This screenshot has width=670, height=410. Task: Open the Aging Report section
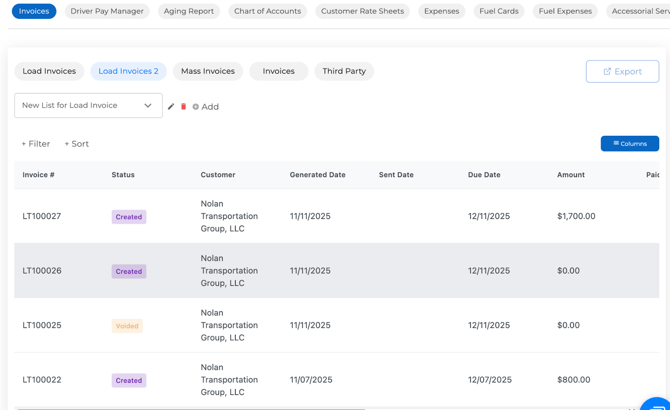[x=188, y=11]
